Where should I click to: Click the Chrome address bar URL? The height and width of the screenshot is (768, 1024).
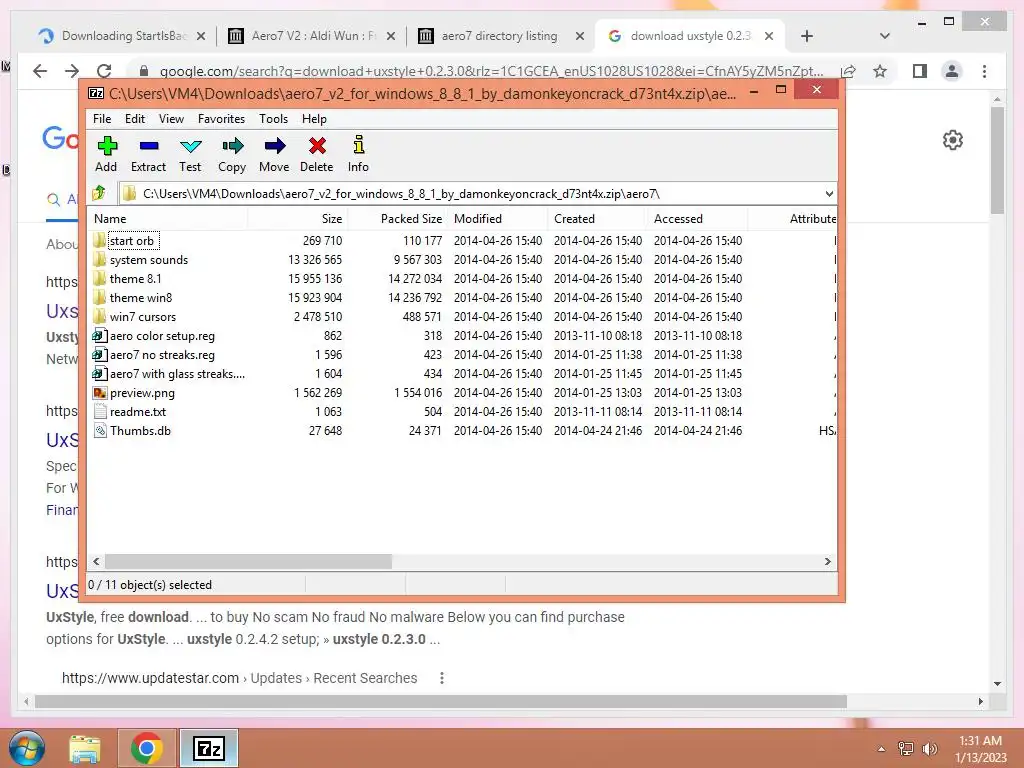click(x=490, y=71)
